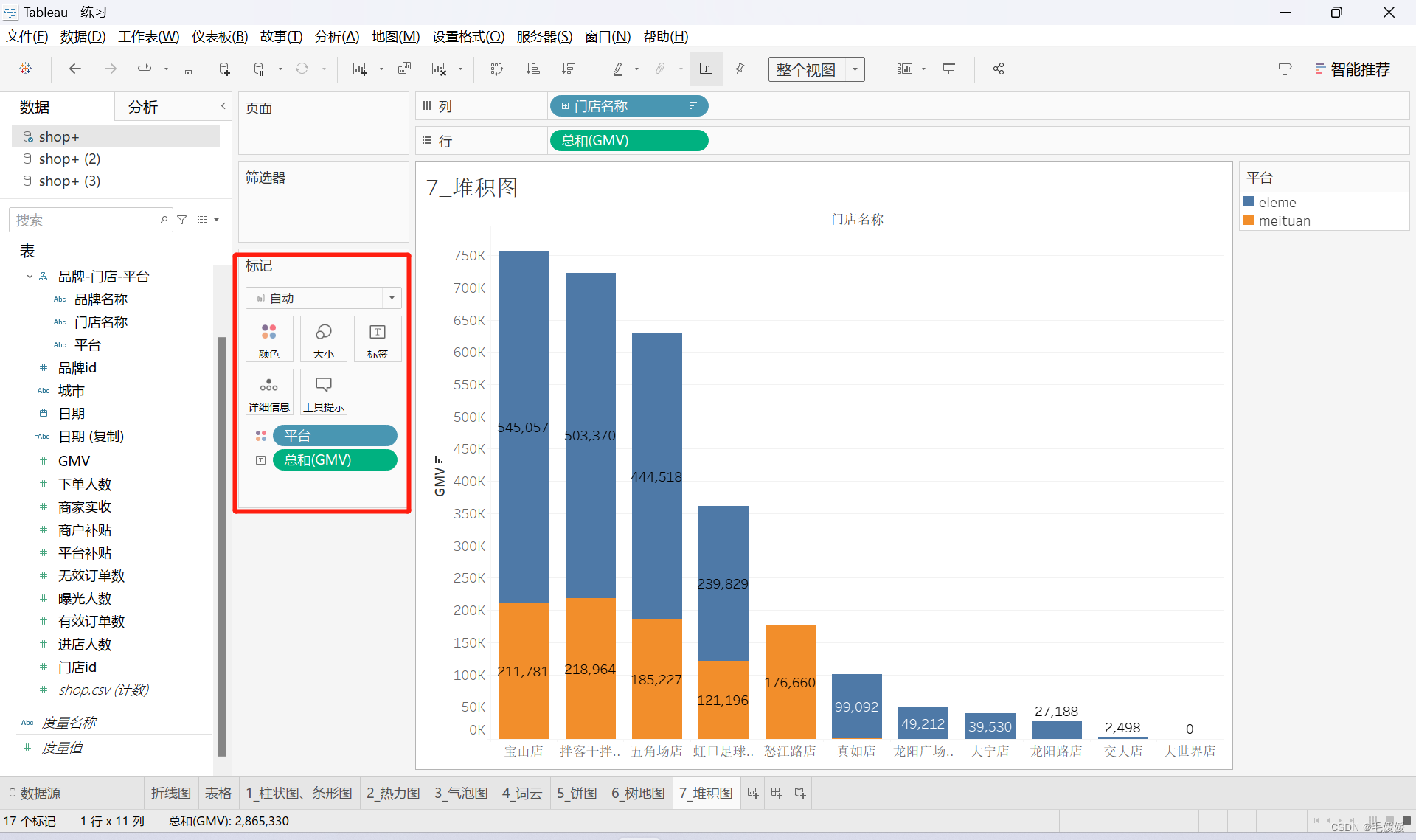Switch to the 6_树地图 sheet tab
The width and height of the screenshot is (1416, 840).
point(638,793)
